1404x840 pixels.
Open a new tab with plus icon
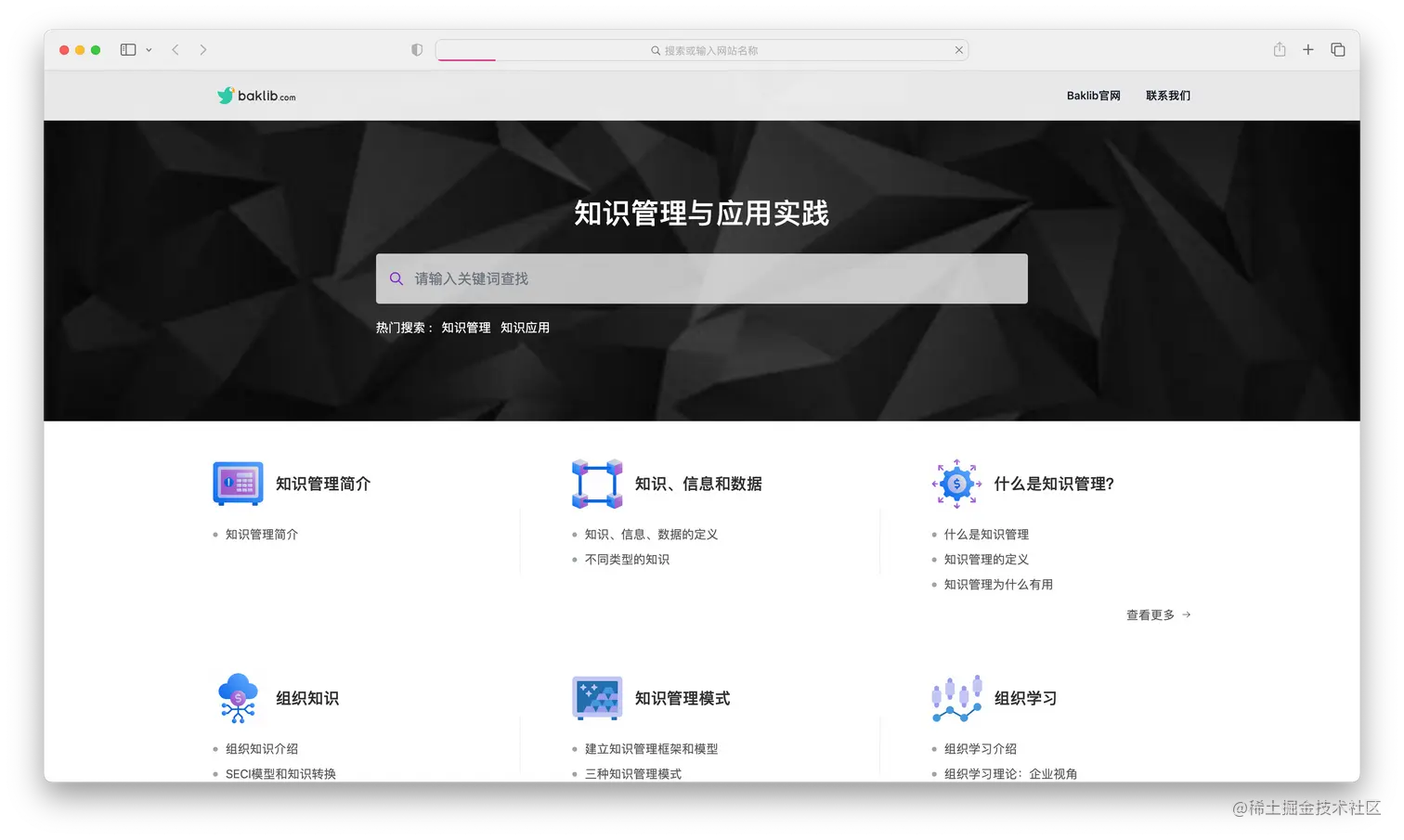click(x=1308, y=50)
